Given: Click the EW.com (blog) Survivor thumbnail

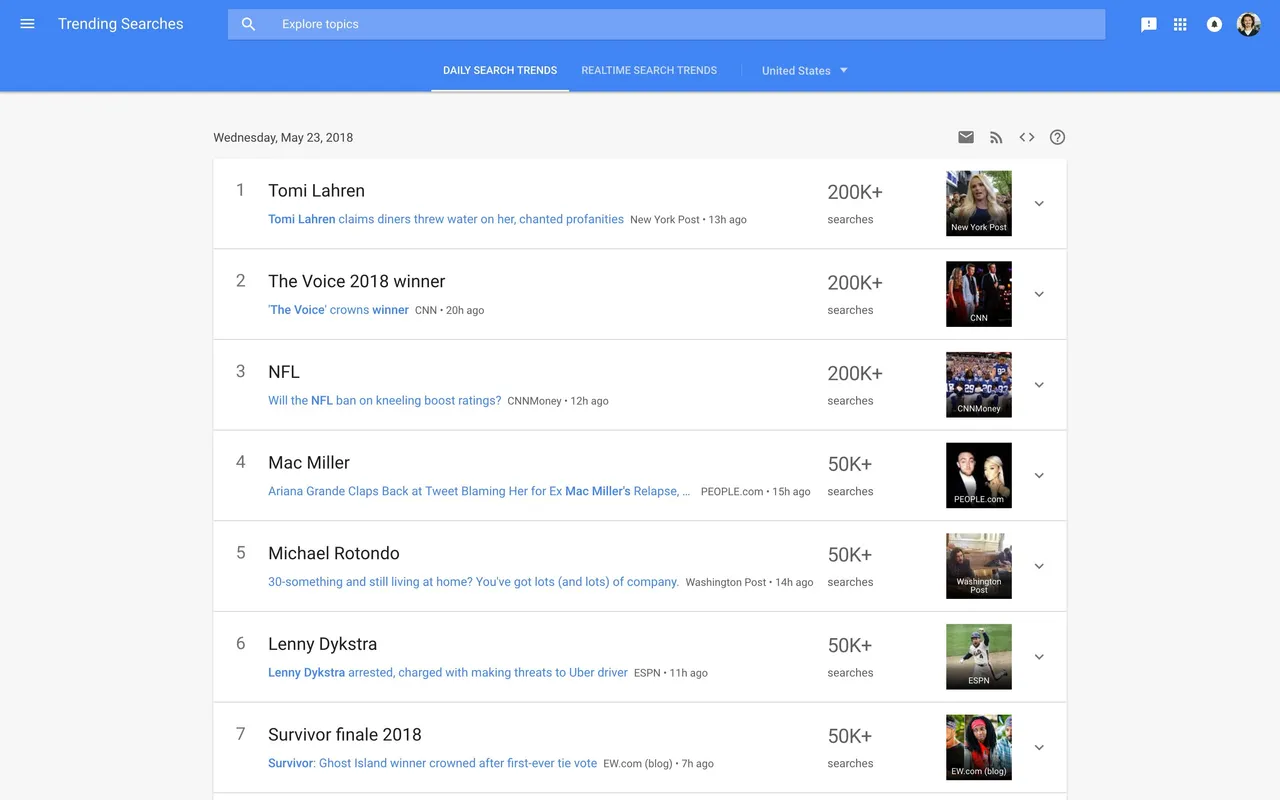Looking at the screenshot, I should click(x=979, y=747).
